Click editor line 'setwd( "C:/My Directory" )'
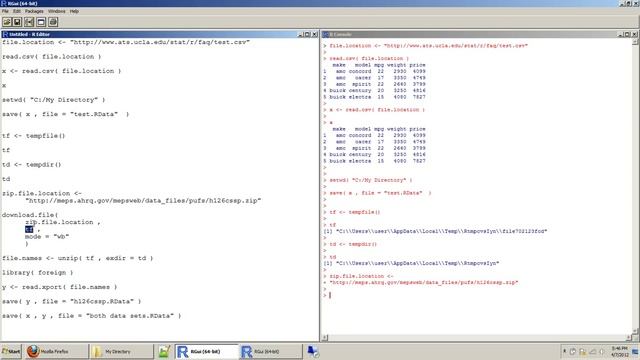Viewport: 640px width, 360px height. [x=53, y=100]
